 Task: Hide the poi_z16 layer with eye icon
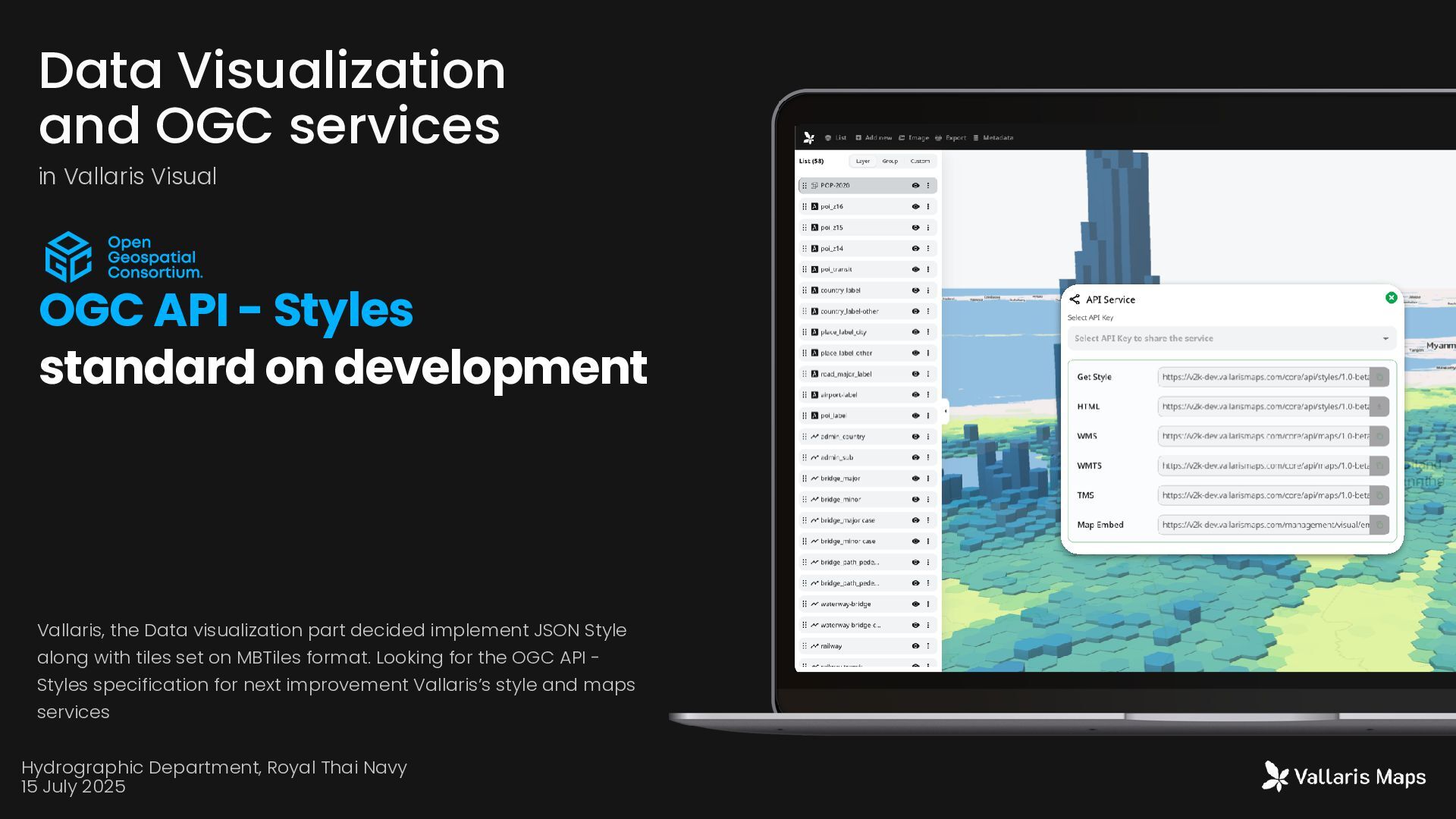[x=915, y=206]
